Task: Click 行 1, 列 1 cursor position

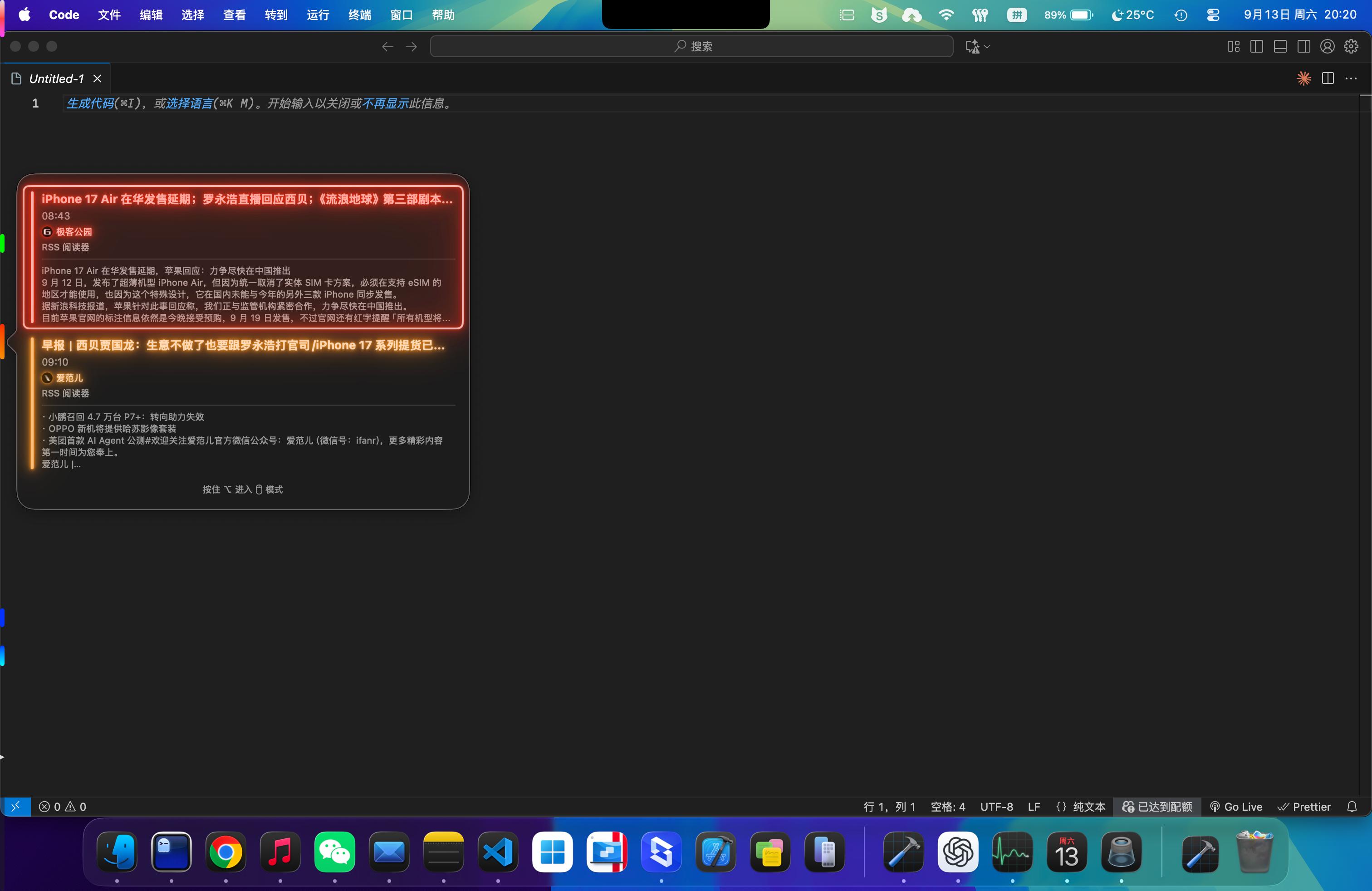Action: (x=890, y=806)
